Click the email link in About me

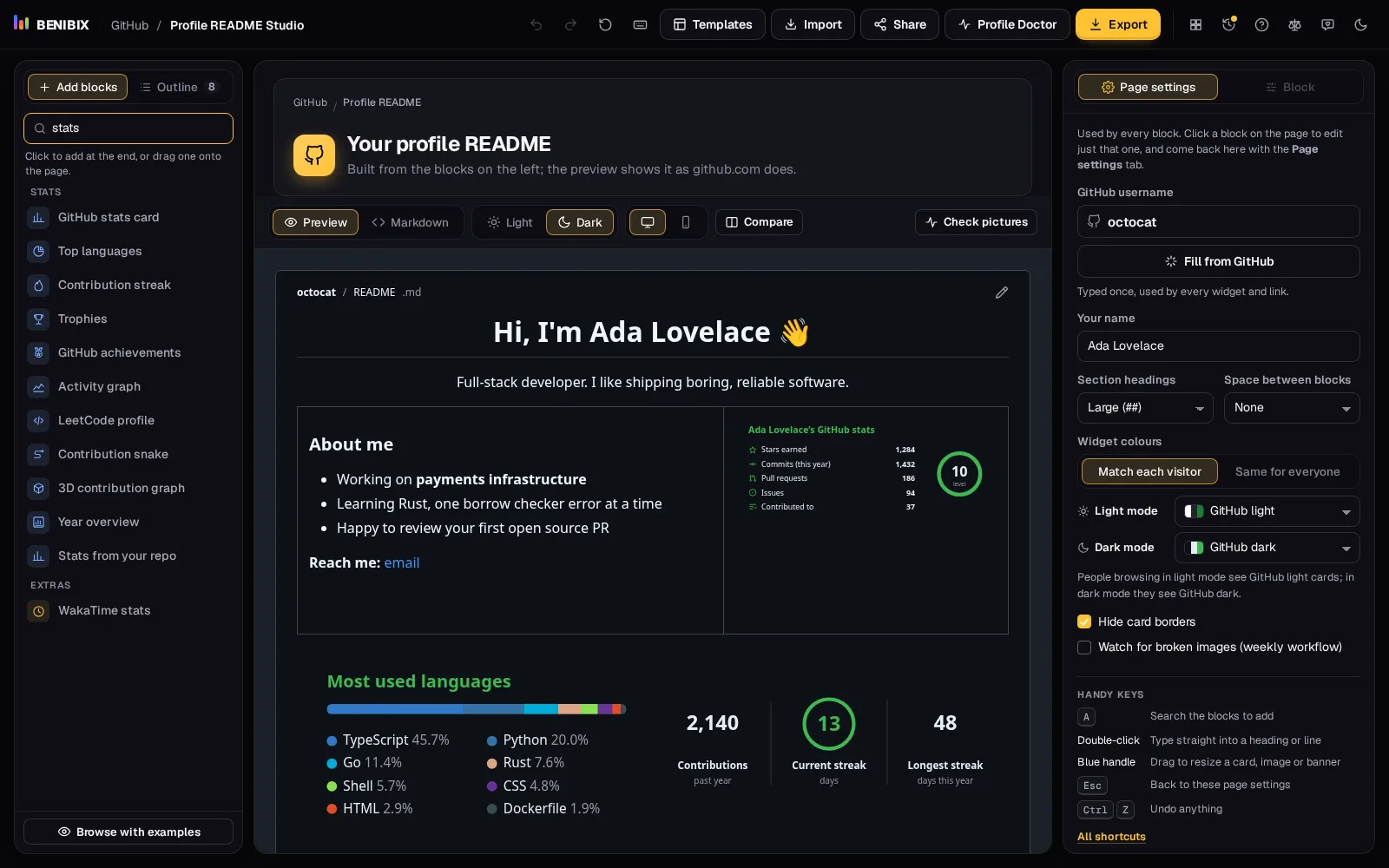pos(402,562)
